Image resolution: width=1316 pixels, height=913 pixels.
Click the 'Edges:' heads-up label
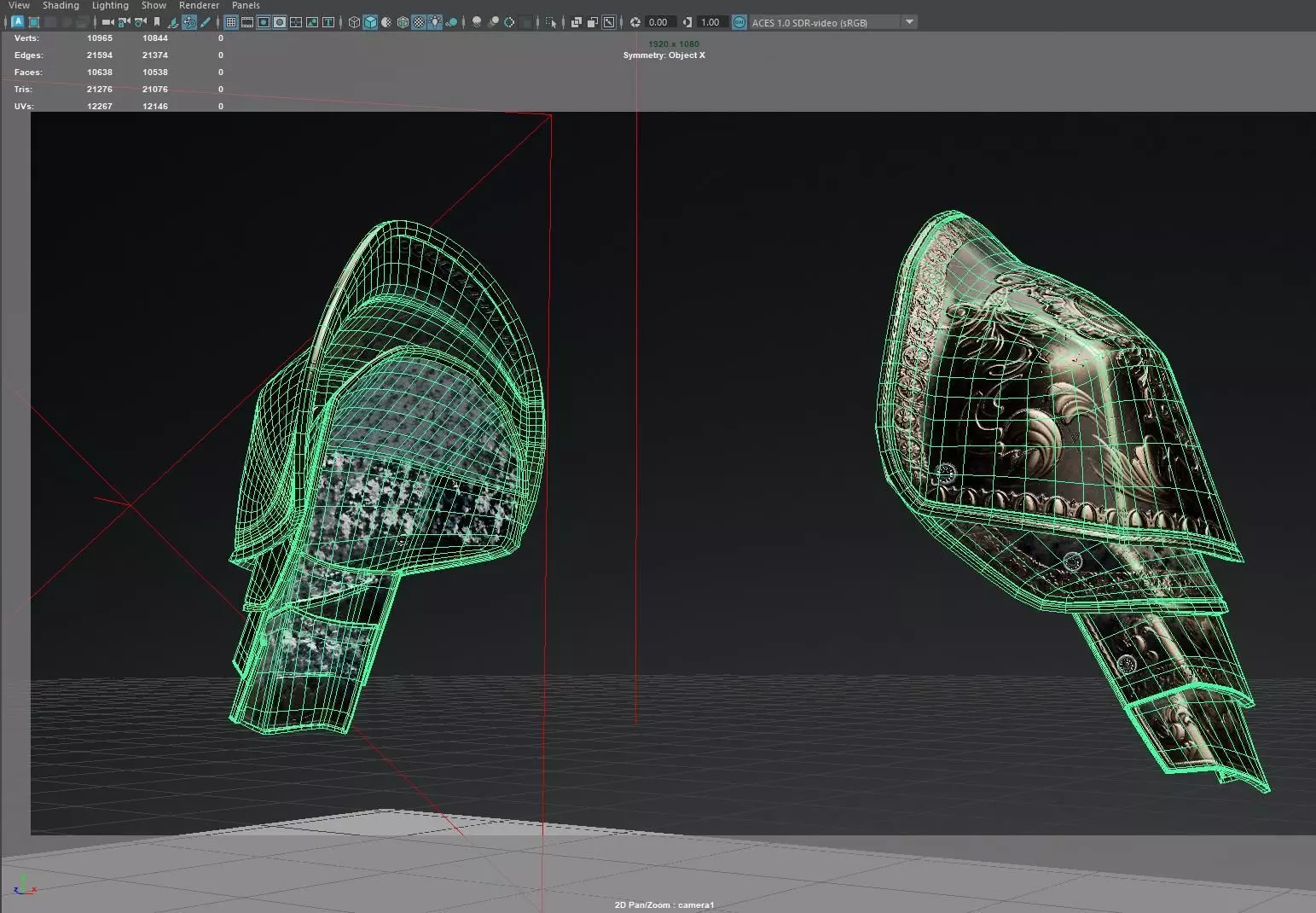coord(28,55)
